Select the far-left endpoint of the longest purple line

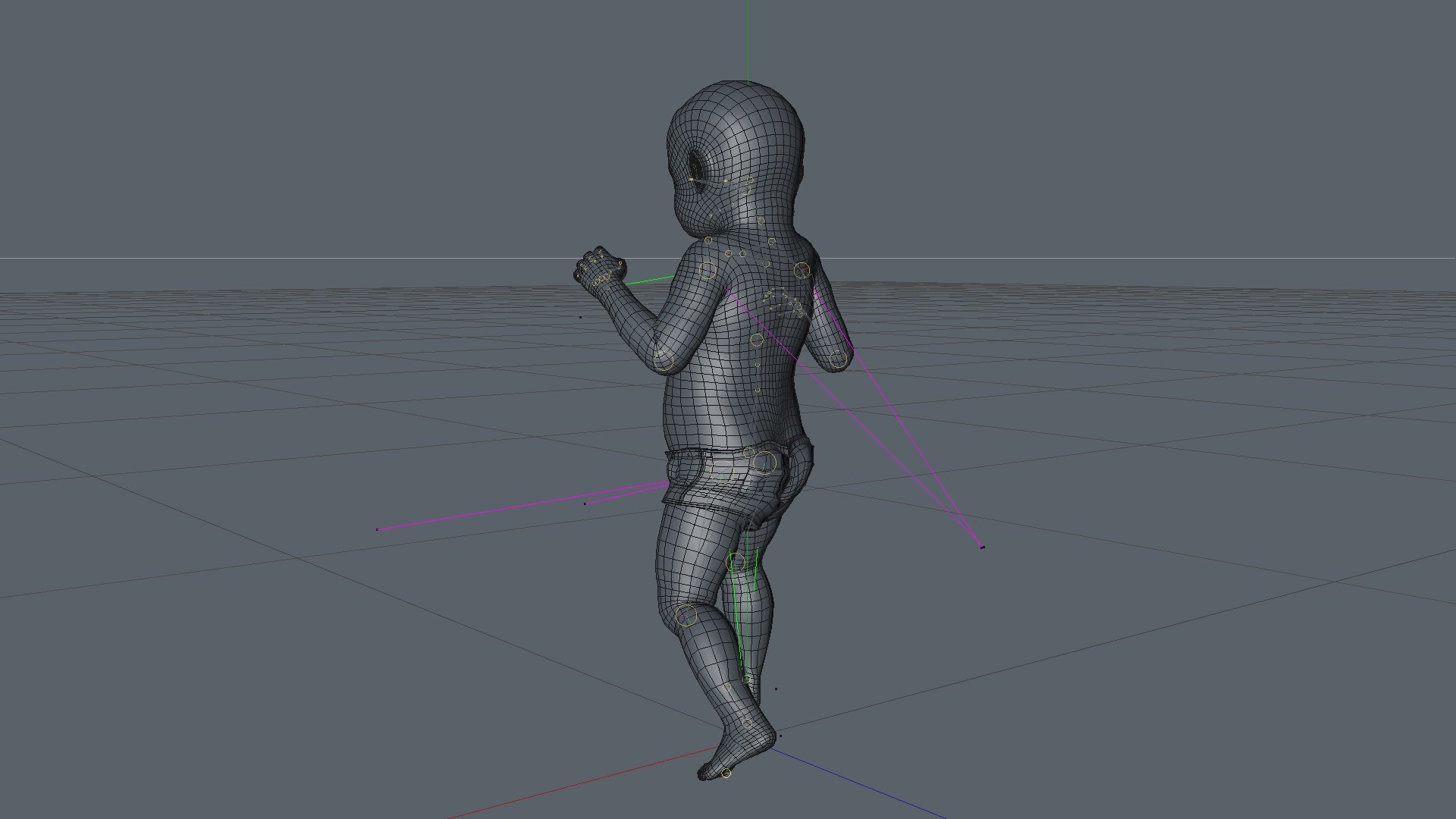(x=378, y=529)
